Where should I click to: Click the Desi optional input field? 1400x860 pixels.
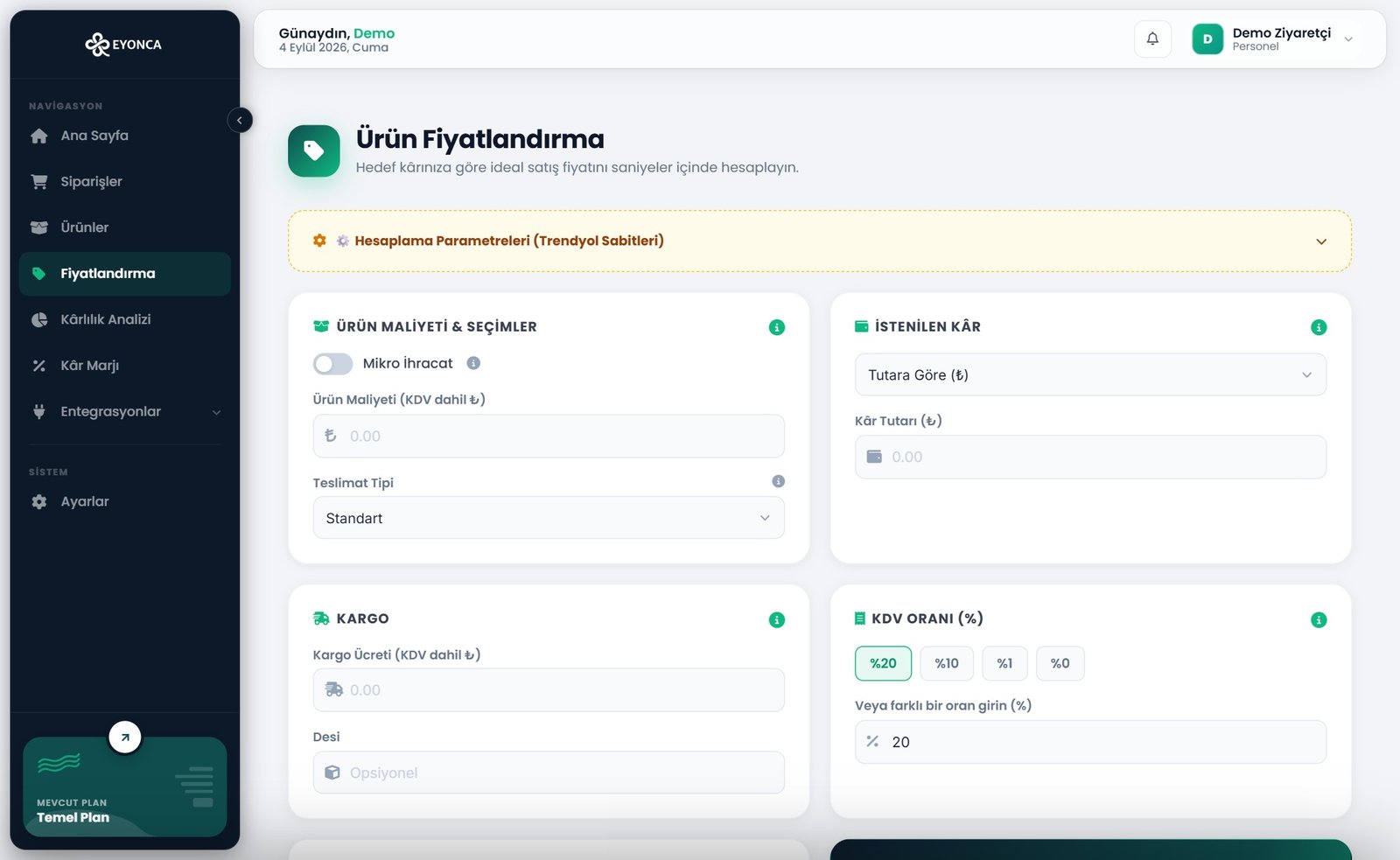pos(549,773)
